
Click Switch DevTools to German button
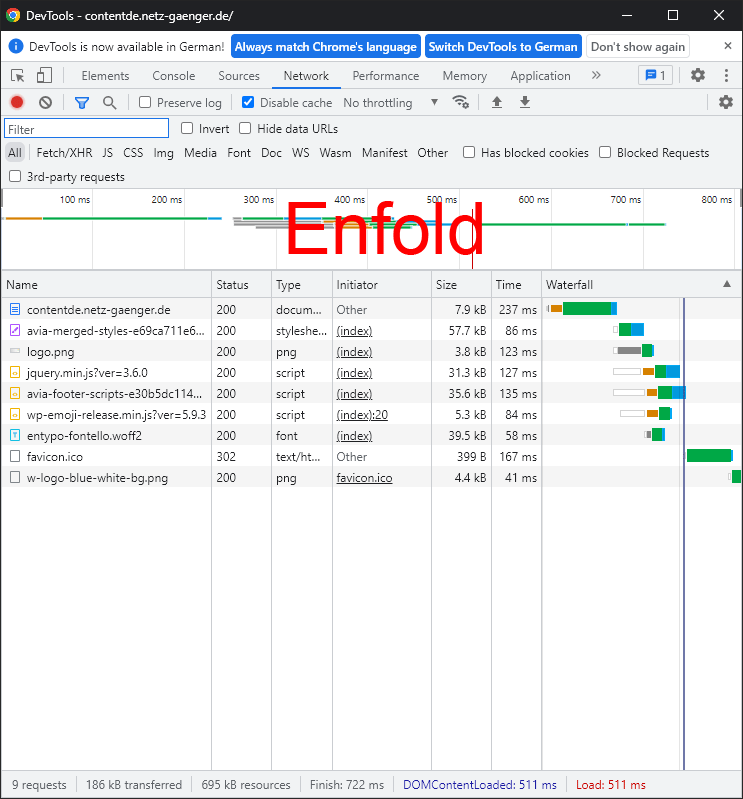(x=503, y=47)
